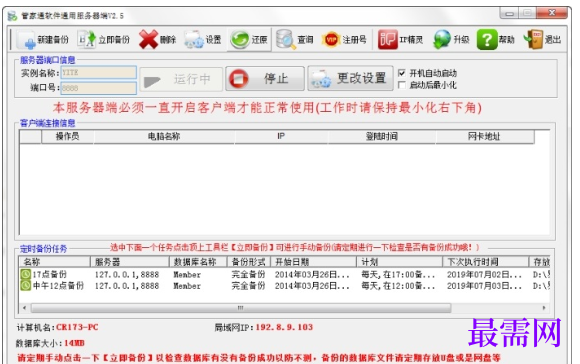The height and width of the screenshot is (364, 580).
Task: Click the 开始日期 column header
Action: (x=314, y=262)
